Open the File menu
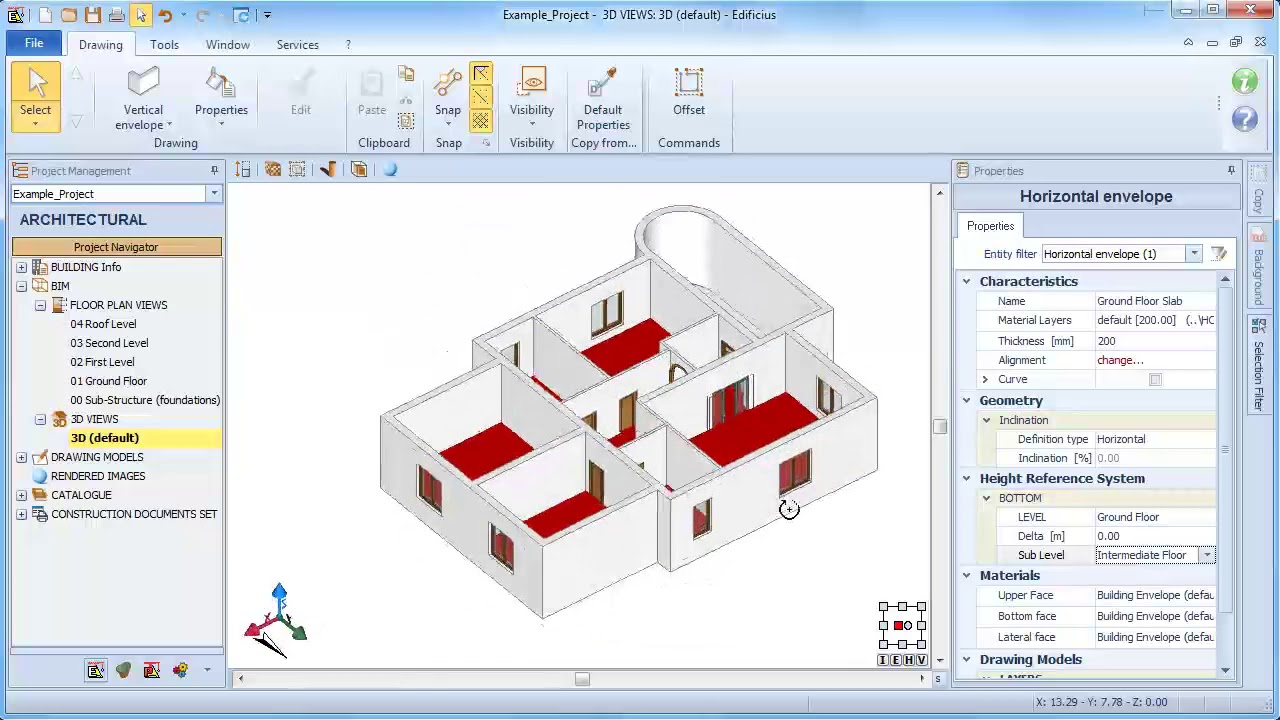Image resolution: width=1280 pixels, height=720 pixels. (34, 44)
